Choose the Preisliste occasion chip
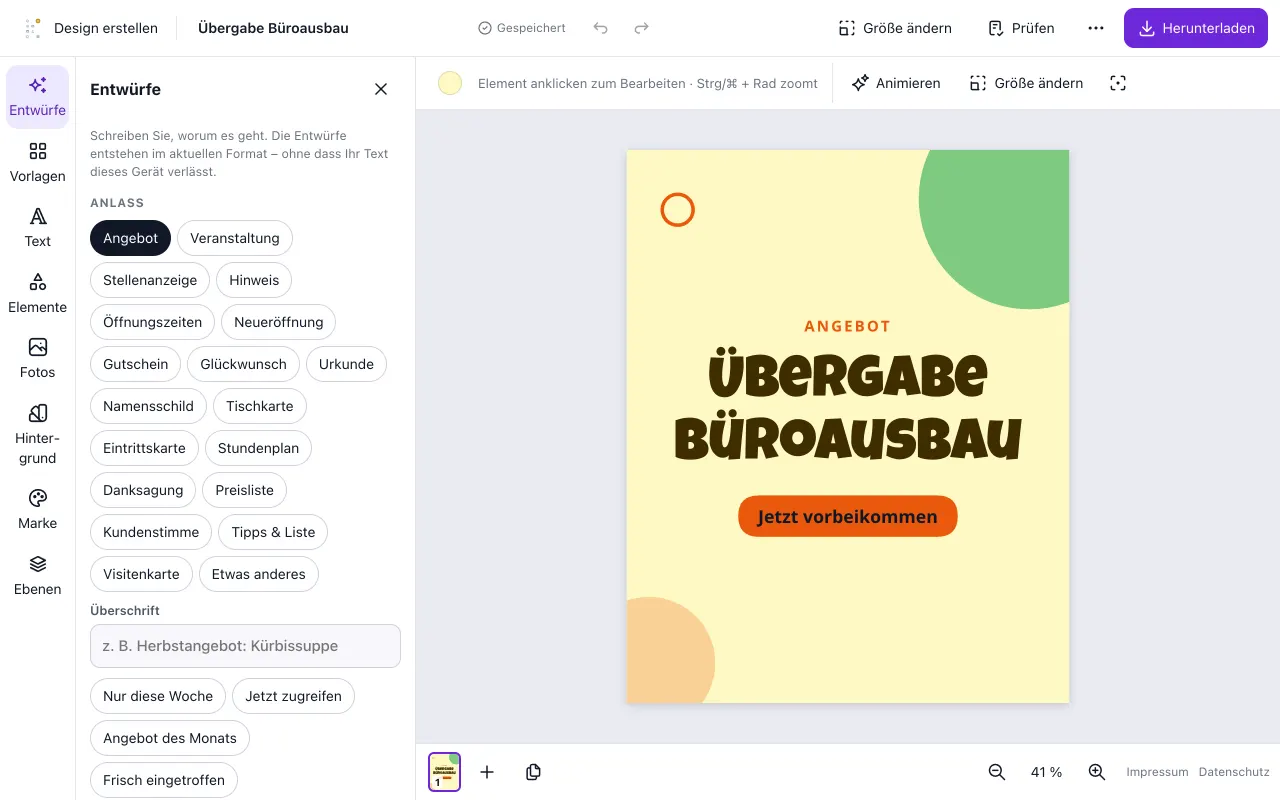1280x800 pixels. (x=245, y=490)
